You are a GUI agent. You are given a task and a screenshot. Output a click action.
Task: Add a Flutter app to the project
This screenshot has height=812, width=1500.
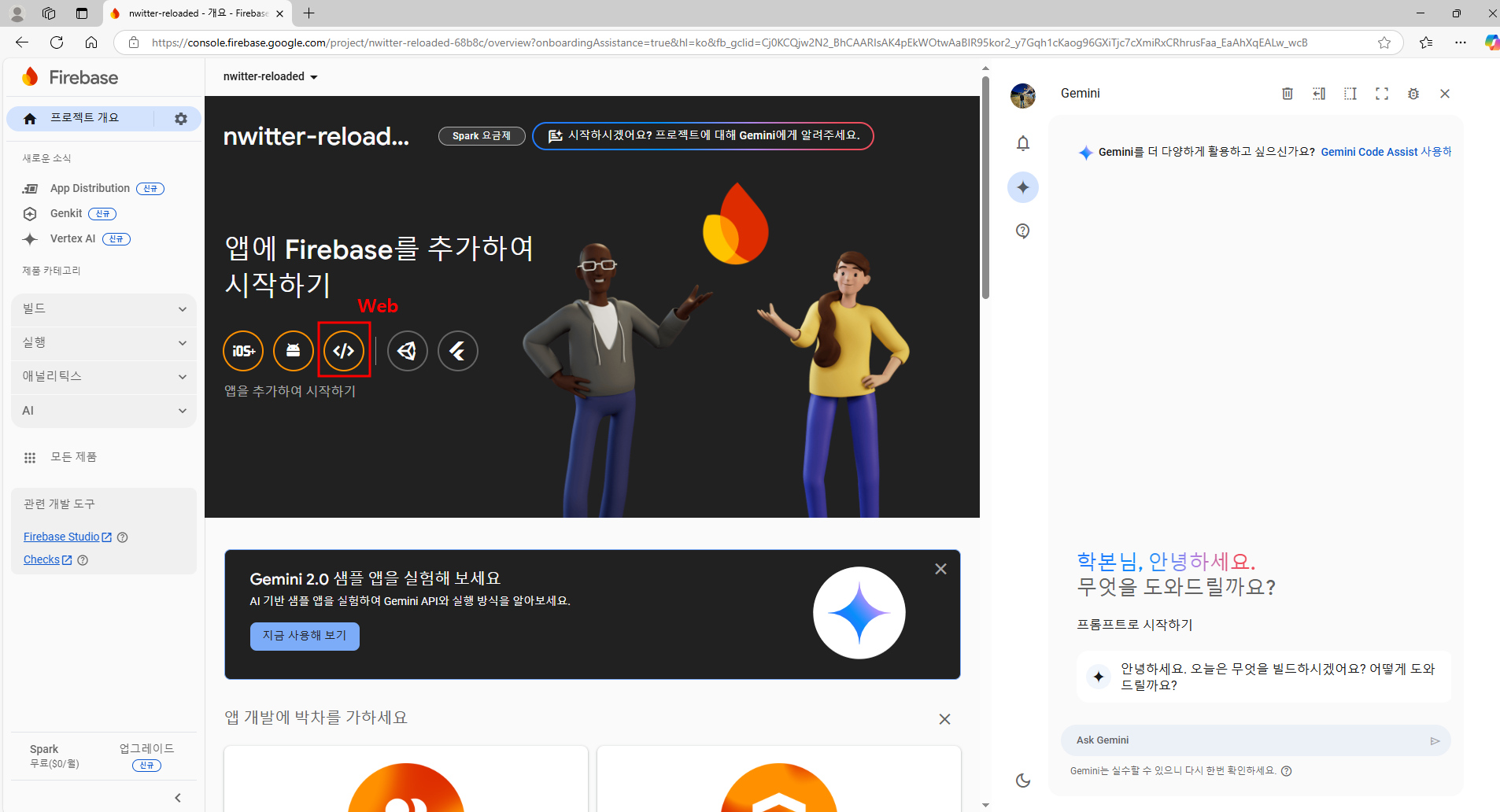(458, 351)
